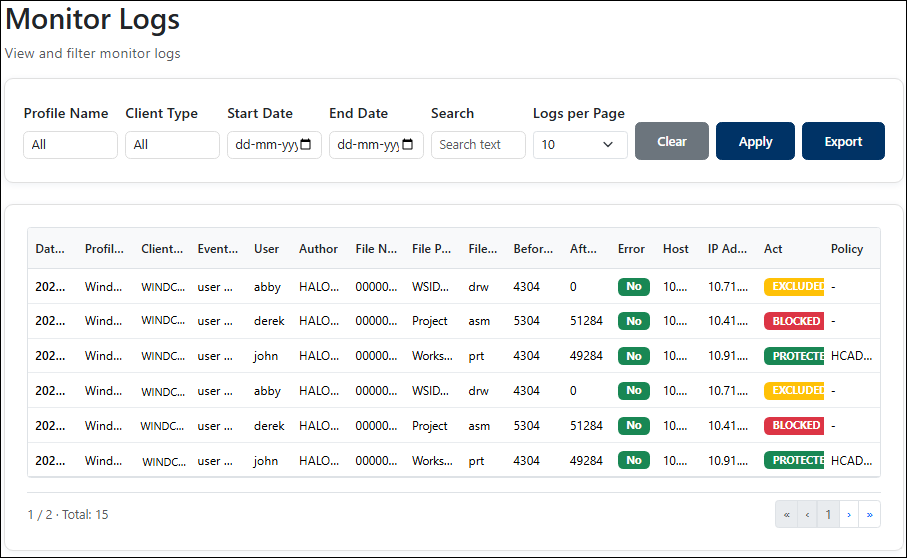907x558 pixels.
Task: Click 10.71... IP address in first row
Action: click(x=728, y=286)
